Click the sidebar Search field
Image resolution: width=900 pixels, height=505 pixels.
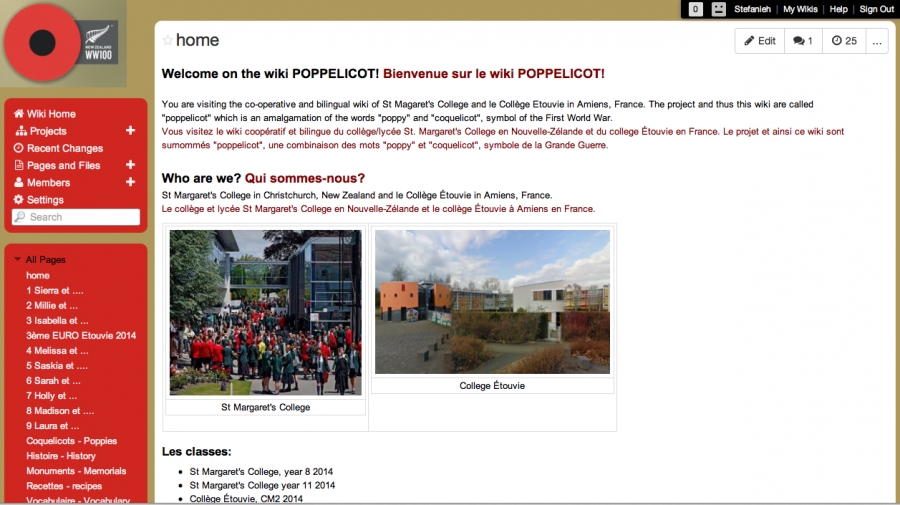(76, 217)
